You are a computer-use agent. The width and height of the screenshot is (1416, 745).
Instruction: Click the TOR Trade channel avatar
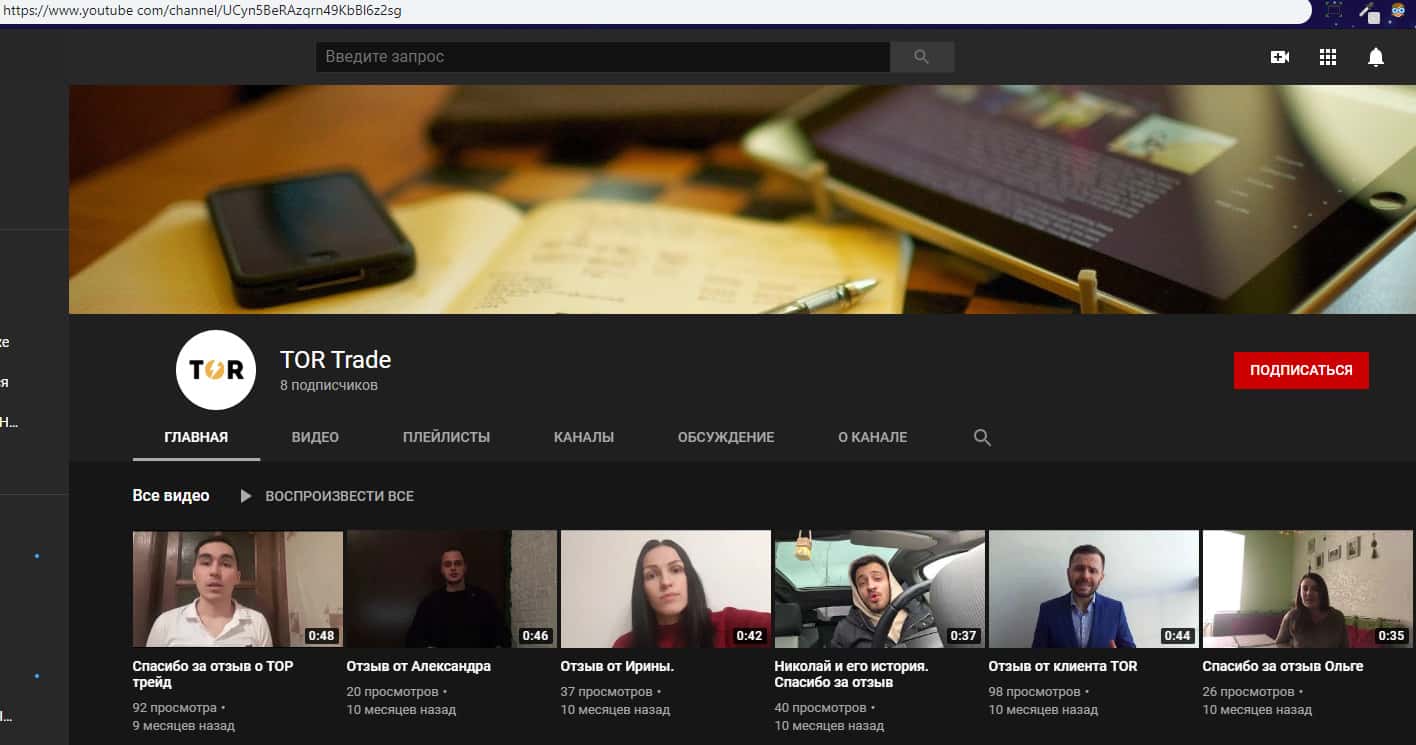(216, 370)
